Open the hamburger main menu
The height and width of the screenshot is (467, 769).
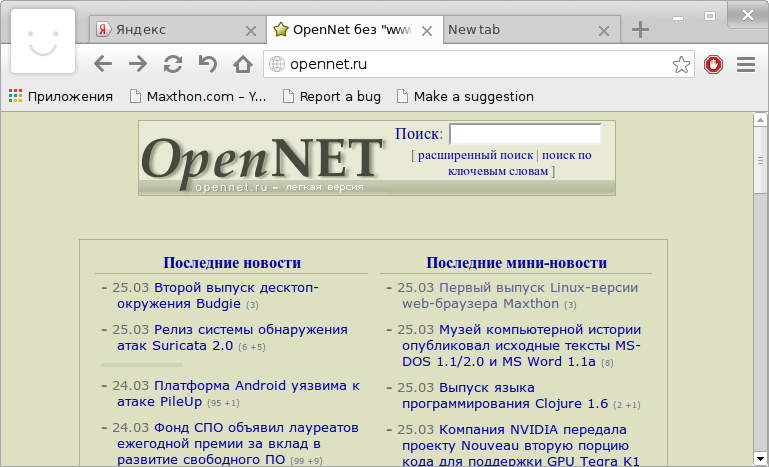pos(746,64)
